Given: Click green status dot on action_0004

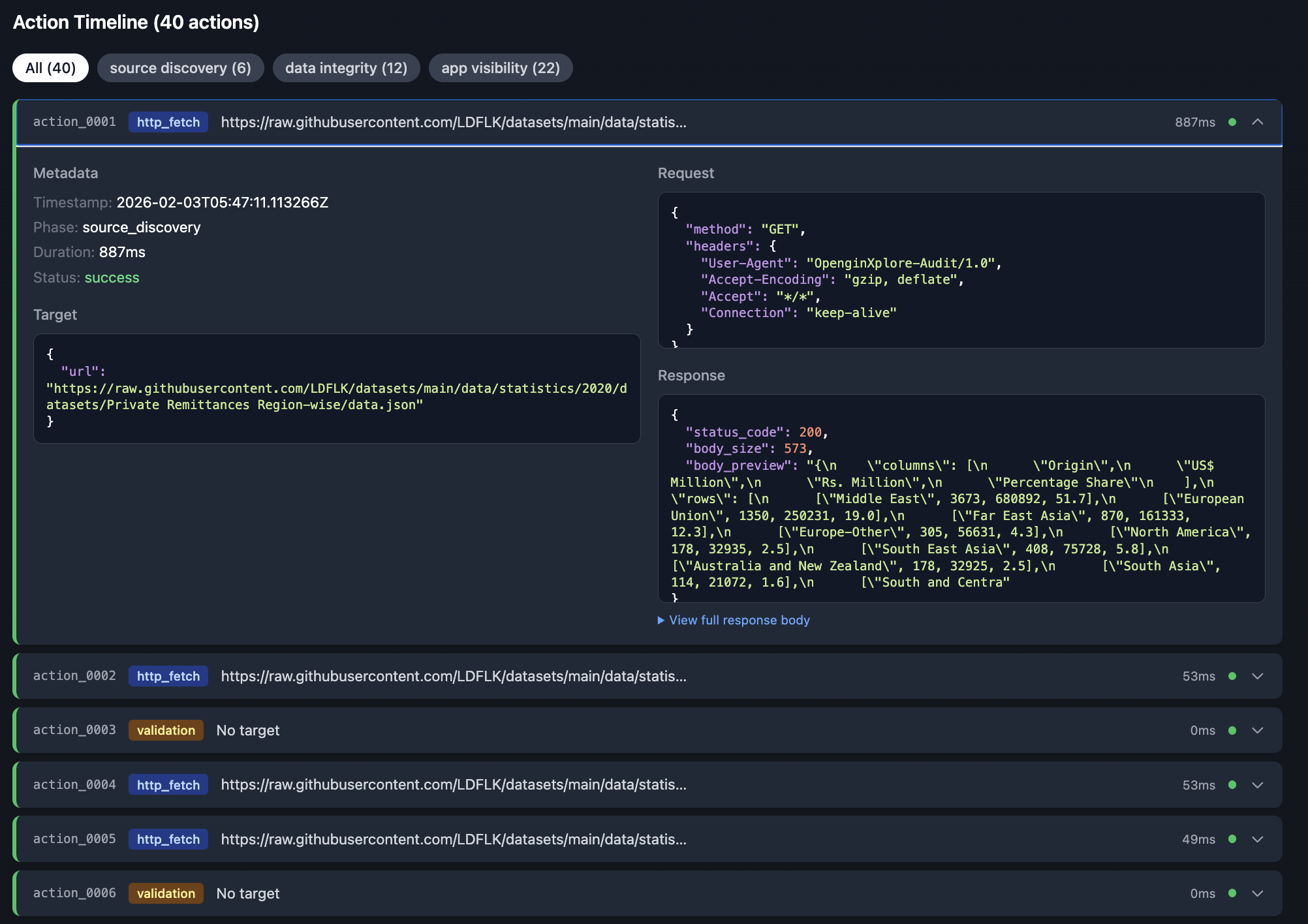Looking at the screenshot, I should [1232, 785].
